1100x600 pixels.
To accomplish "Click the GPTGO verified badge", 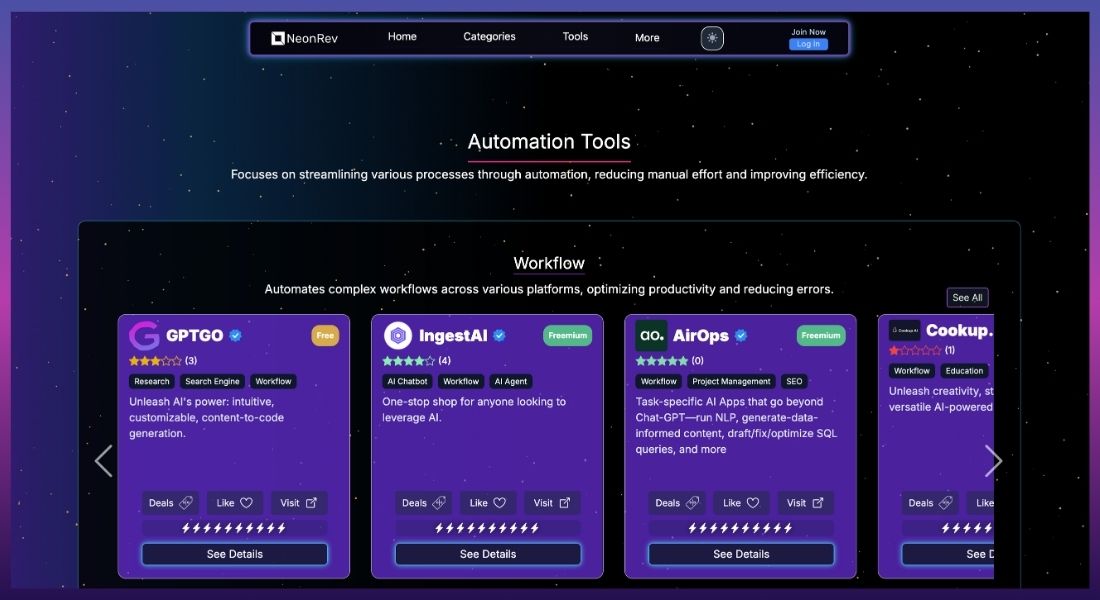I will pos(236,335).
